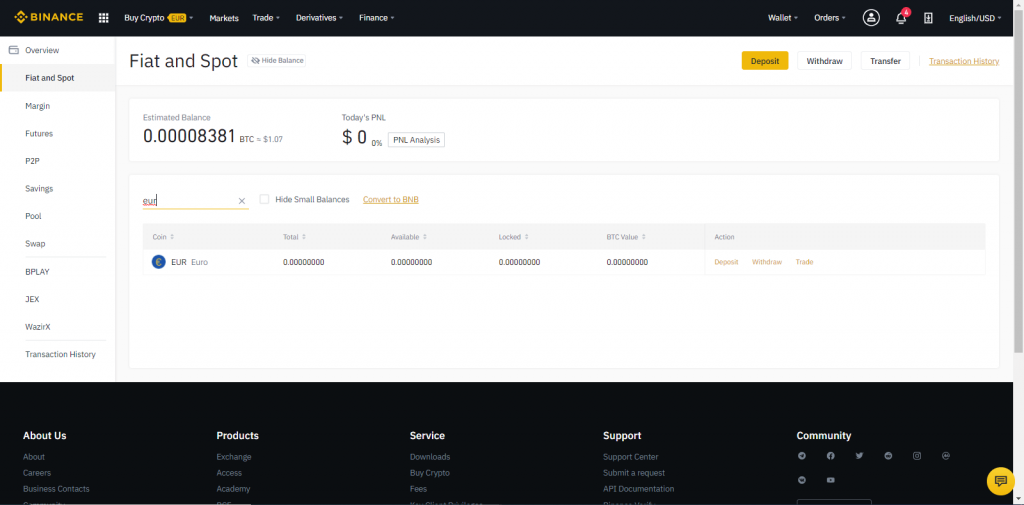Open Transaction History link at top right

pyautogui.click(x=964, y=61)
